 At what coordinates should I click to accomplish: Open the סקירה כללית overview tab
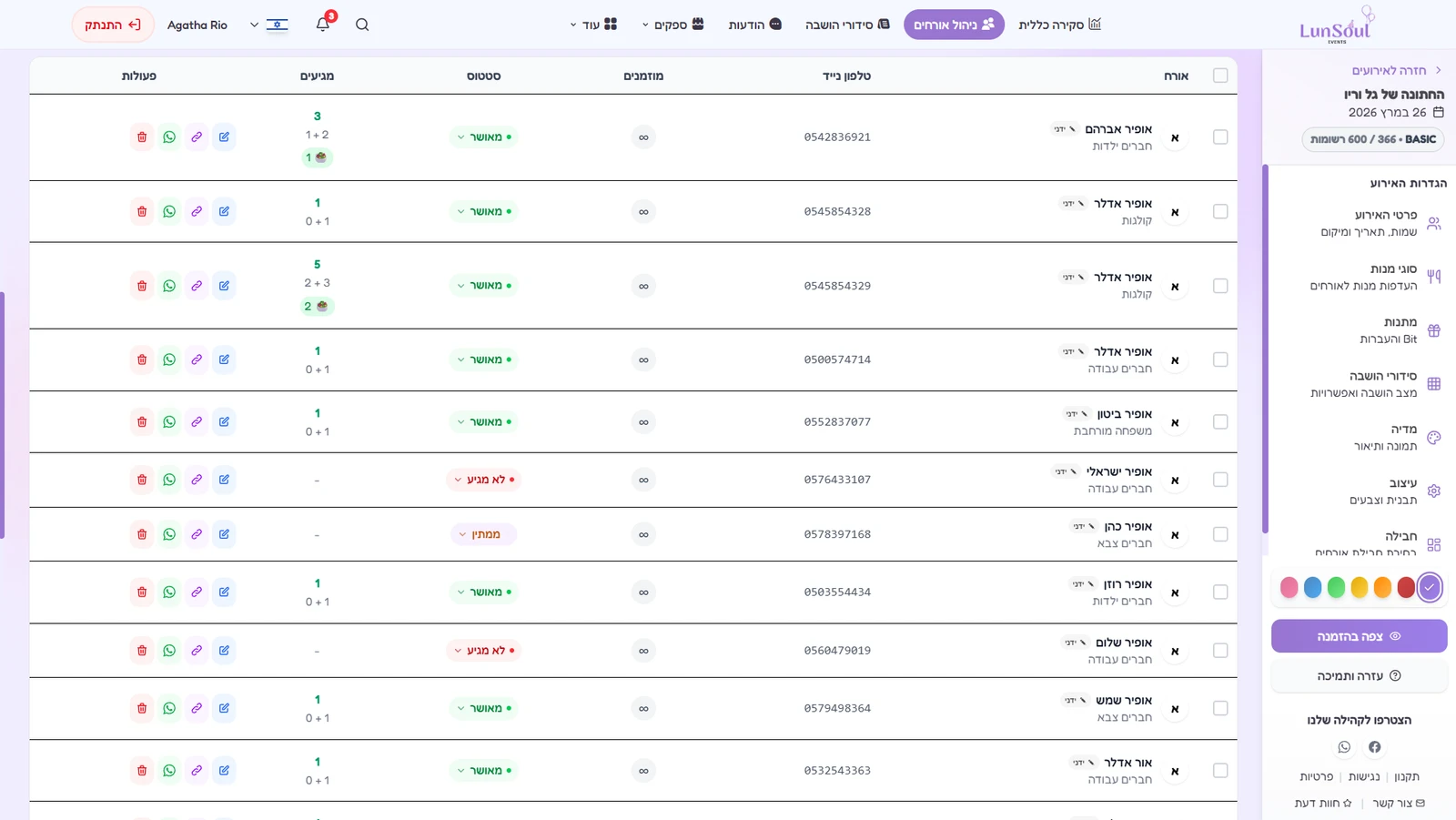pyautogui.click(x=1059, y=25)
